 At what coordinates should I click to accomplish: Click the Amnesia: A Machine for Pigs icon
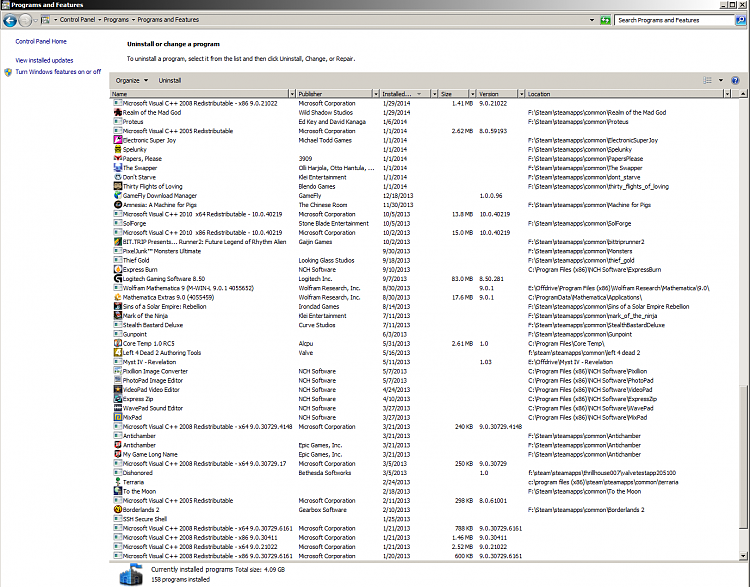click(x=118, y=205)
